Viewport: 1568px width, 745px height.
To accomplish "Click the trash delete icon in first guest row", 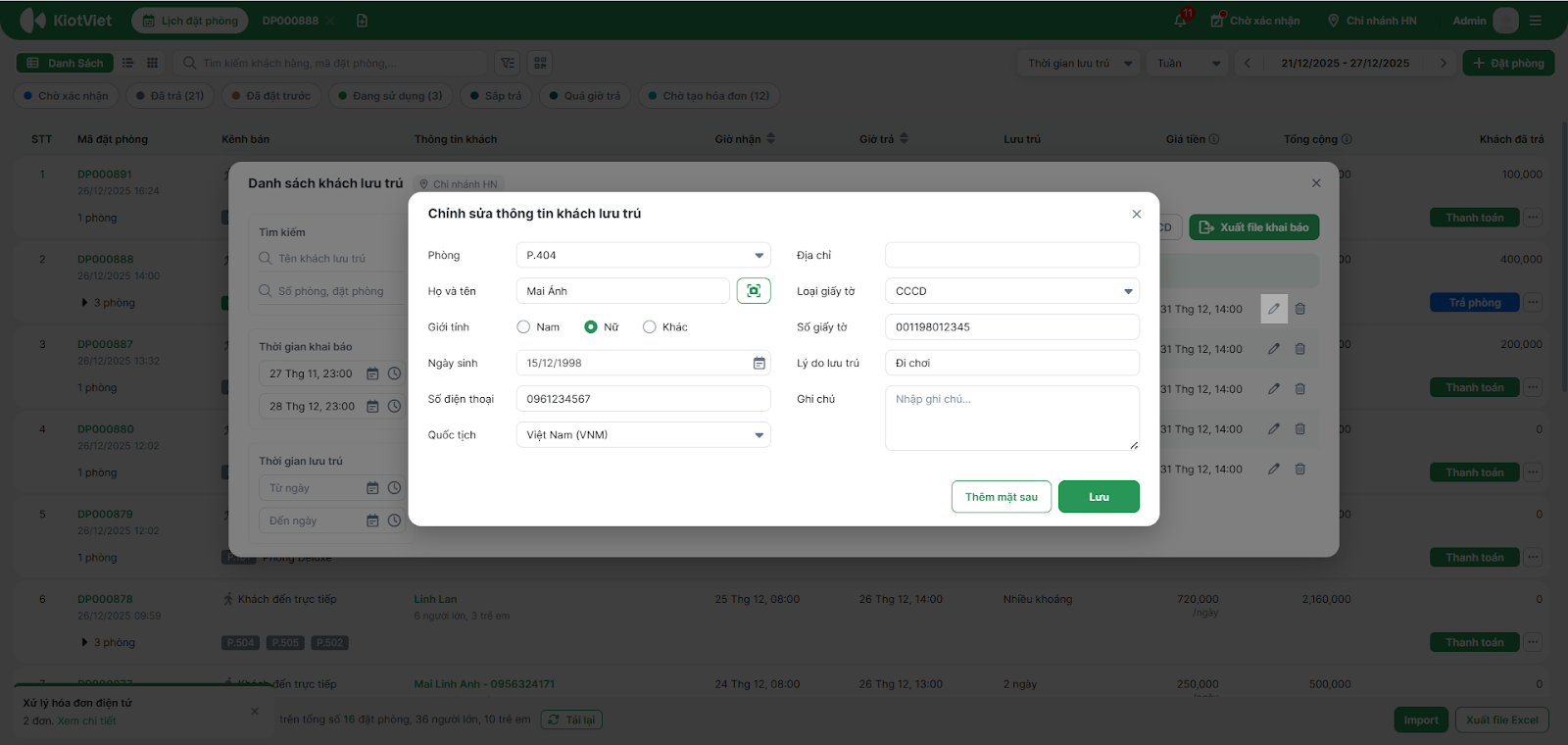I will click(1300, 309).
